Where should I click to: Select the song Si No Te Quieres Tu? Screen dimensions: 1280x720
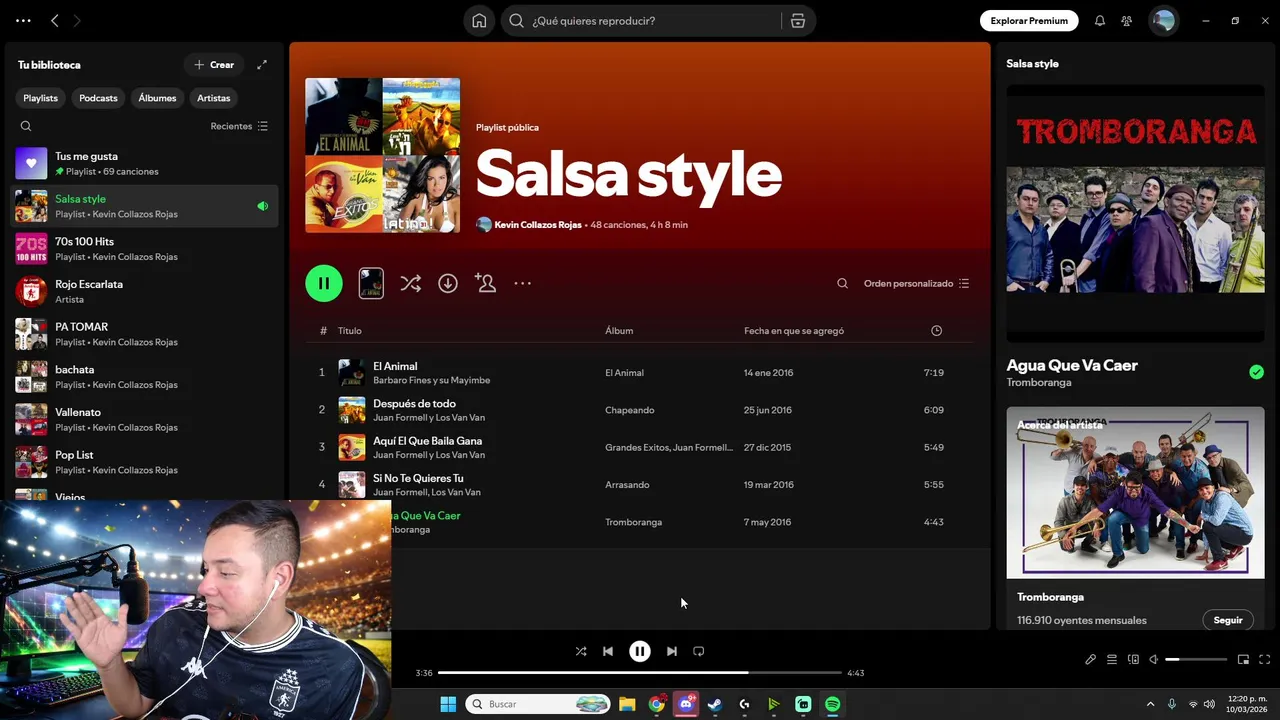[x=418, y=478]
